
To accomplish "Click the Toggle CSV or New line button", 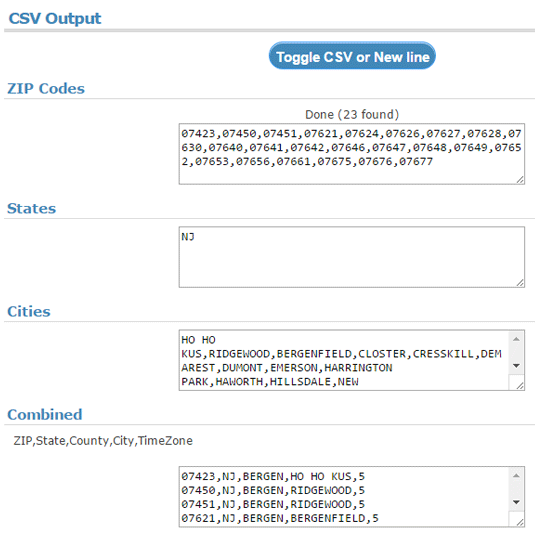I will coord(352,56).
